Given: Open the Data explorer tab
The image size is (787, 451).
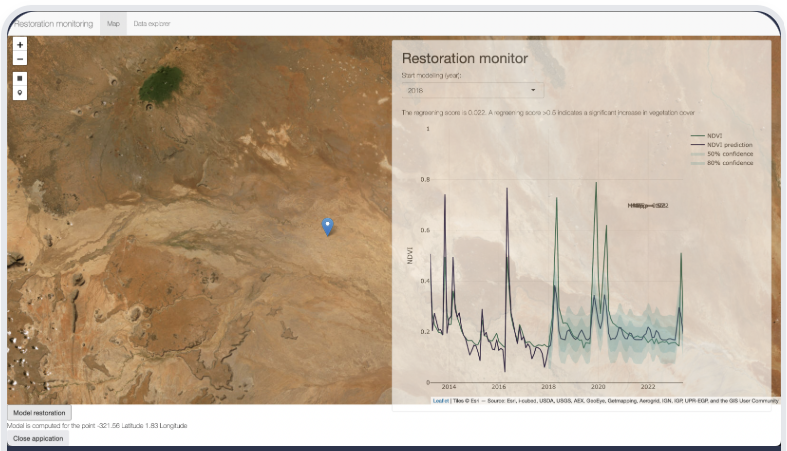Looking at the screenshot, I should coord(152,24).
